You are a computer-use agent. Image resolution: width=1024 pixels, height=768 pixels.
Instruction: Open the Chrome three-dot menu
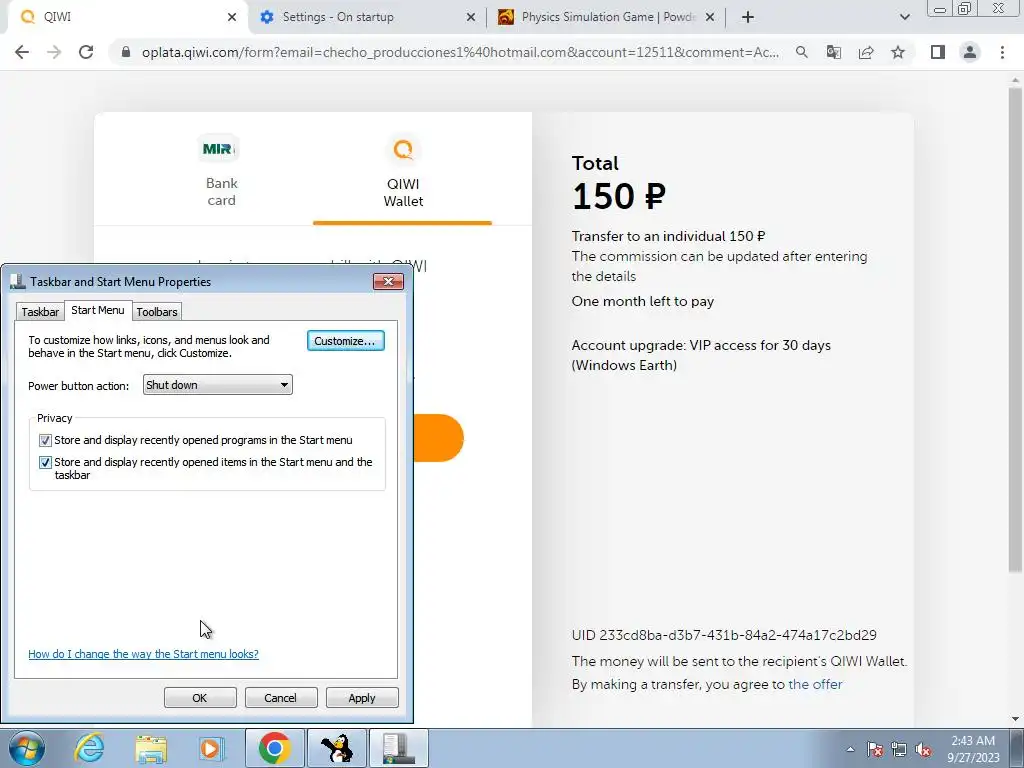coord(1002,52)
